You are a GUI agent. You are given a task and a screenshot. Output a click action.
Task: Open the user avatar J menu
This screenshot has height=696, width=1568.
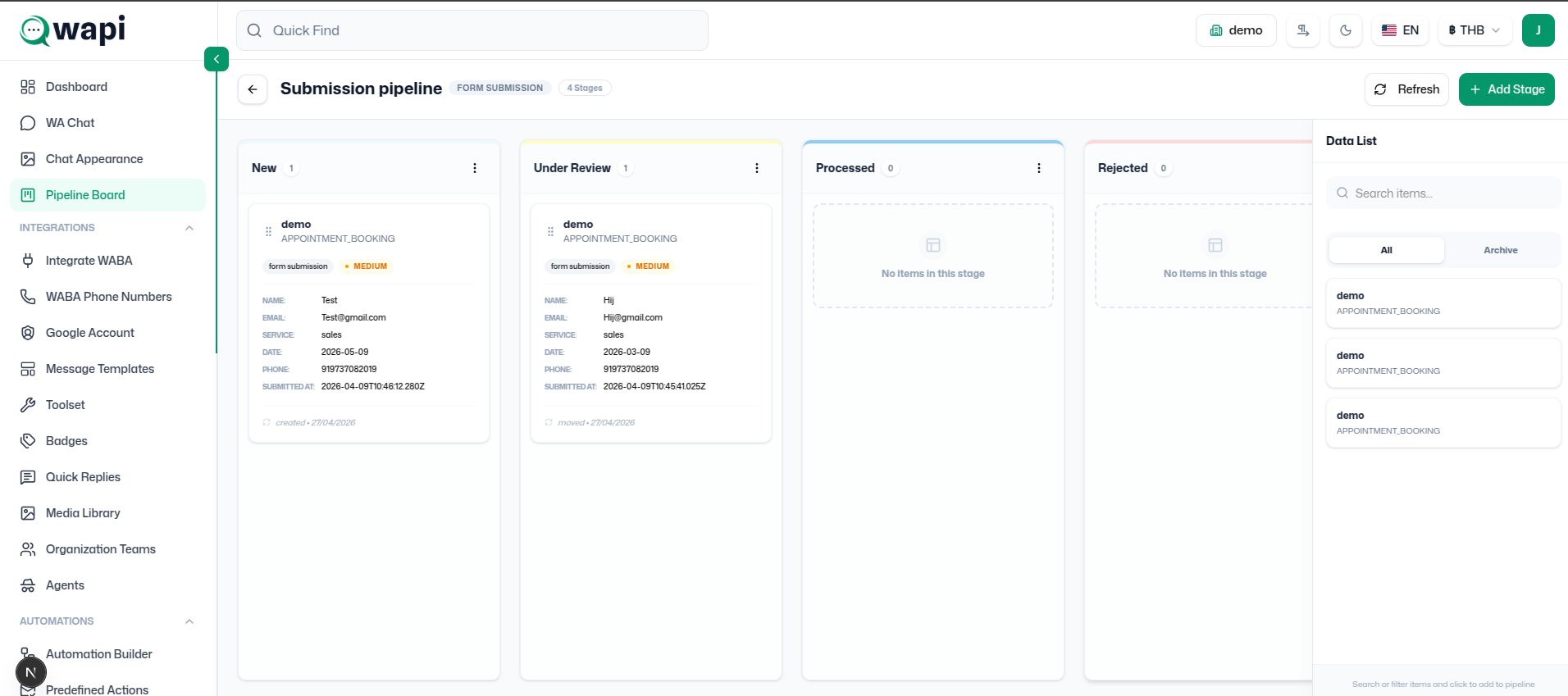click(x=1538, y=30)
